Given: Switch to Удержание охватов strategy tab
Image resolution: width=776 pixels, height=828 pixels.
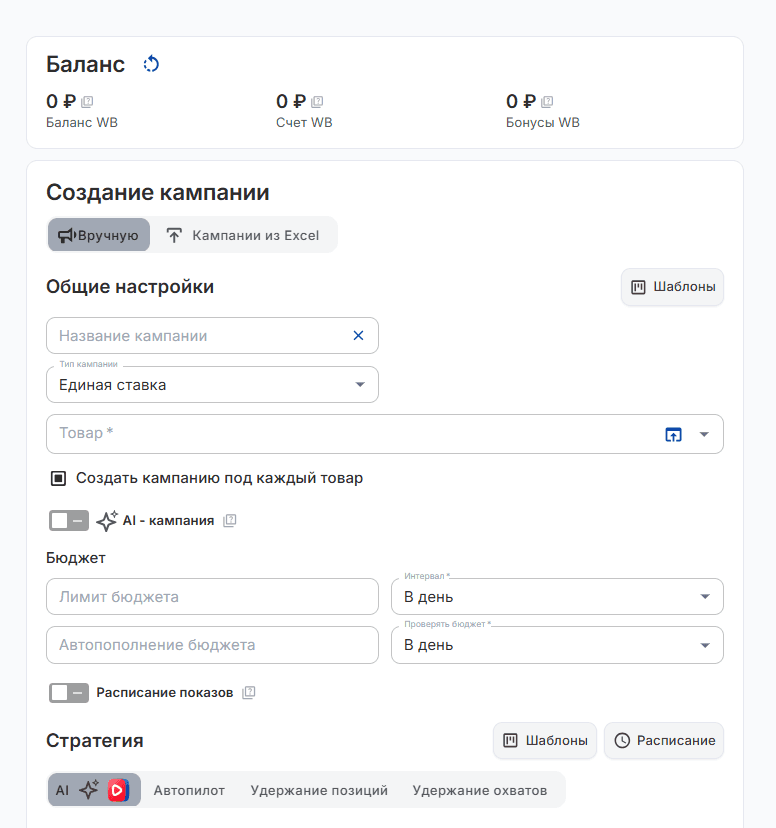Looking at the screenshot, I should (x=479, y=791).
